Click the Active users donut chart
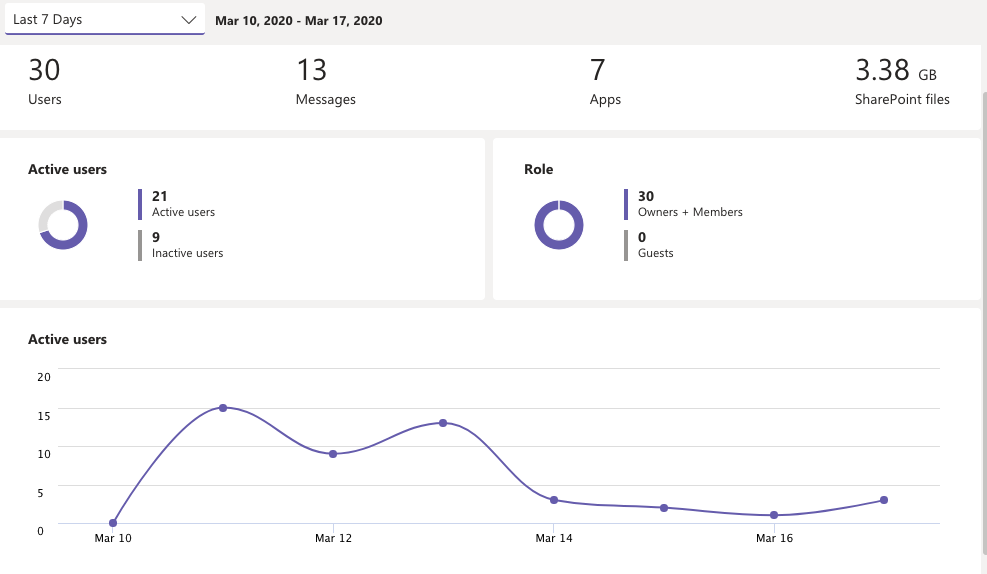Screen dimensions: 987x574 click(63, 224)
